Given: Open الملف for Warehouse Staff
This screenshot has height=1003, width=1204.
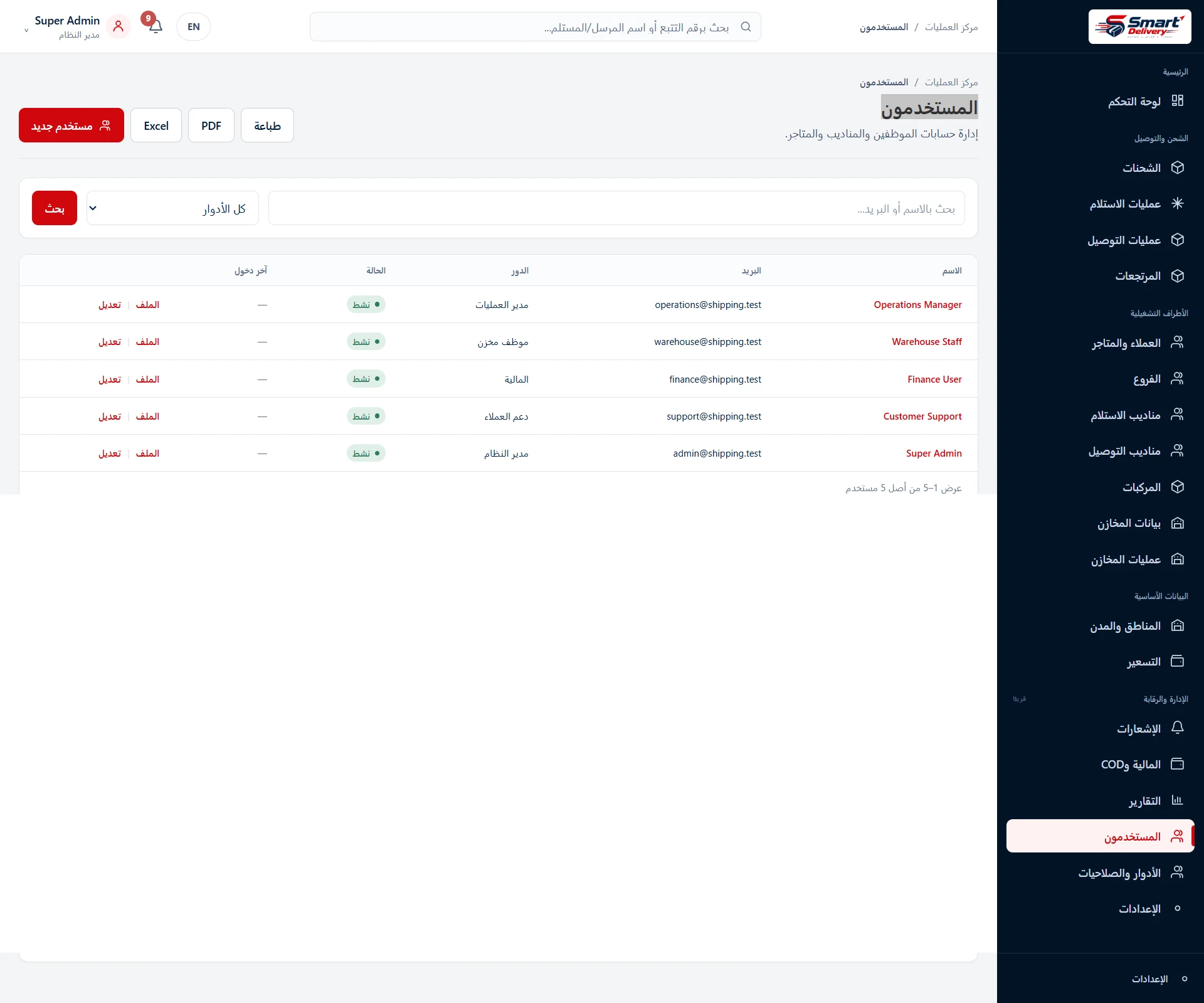Looking at the screenshot, I should 147,342.
